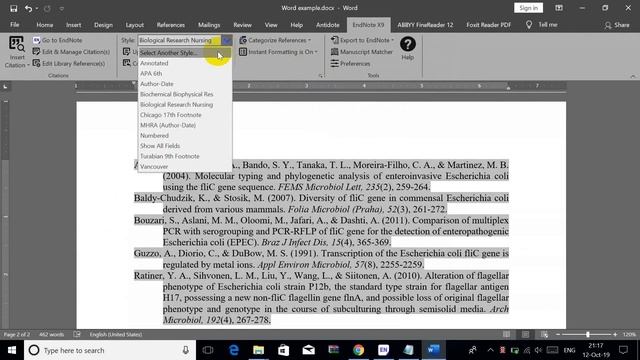Select Numbered style
Screen dimensions: 640x360
[184, 136]
